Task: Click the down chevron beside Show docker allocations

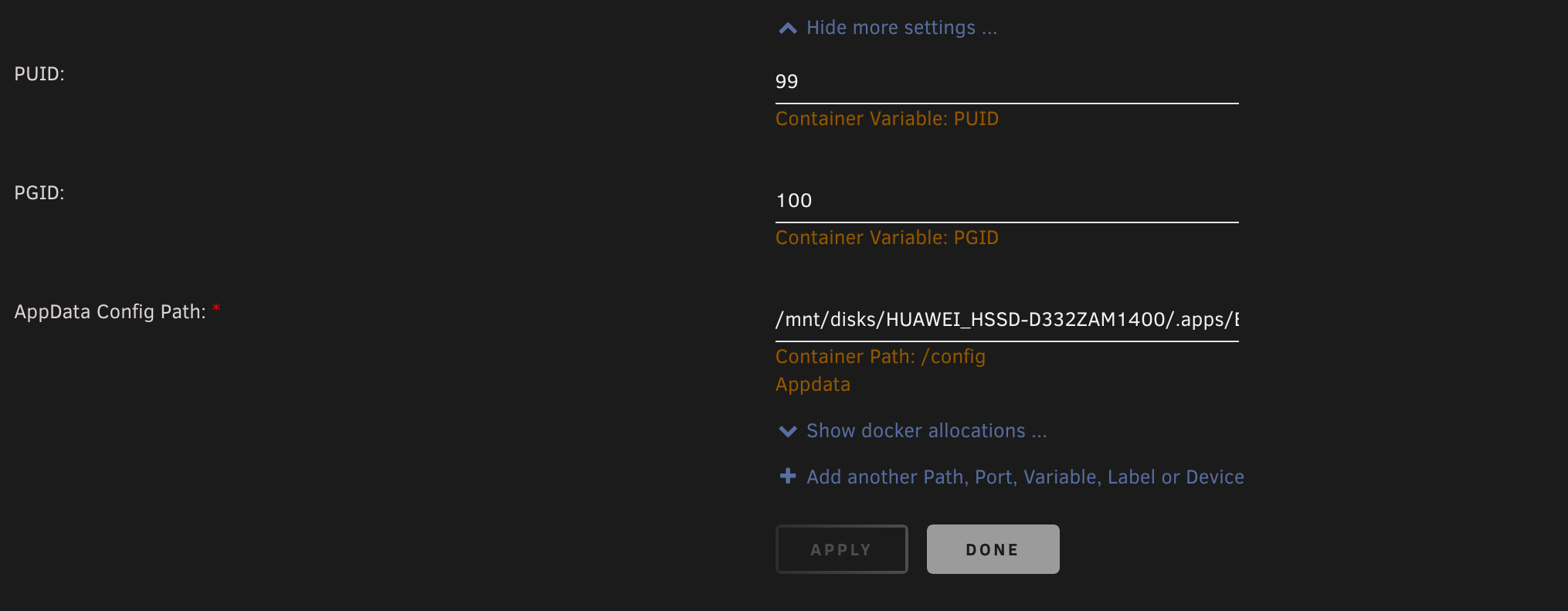Action: click(x=788, y=431)
